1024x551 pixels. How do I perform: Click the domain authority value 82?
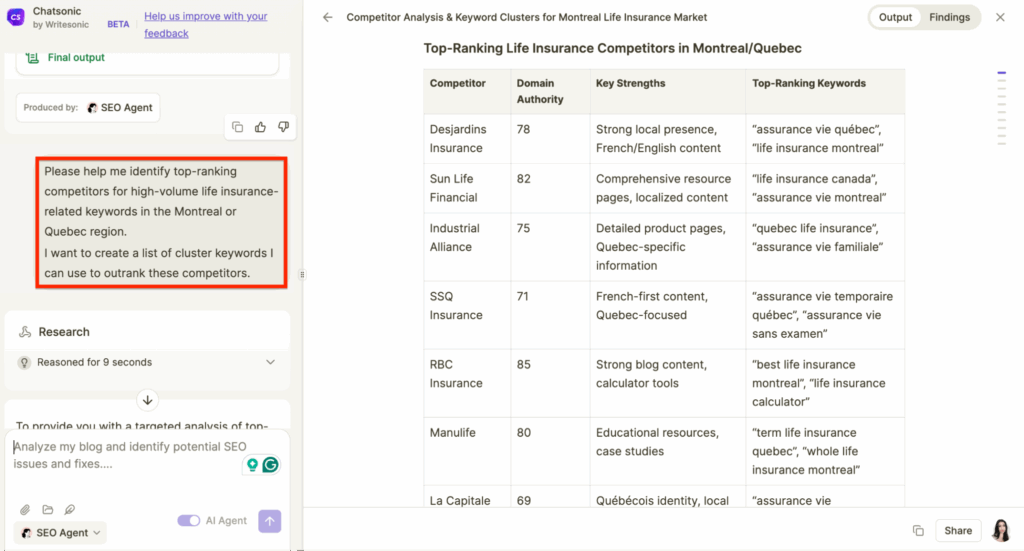tap(524, 179)
